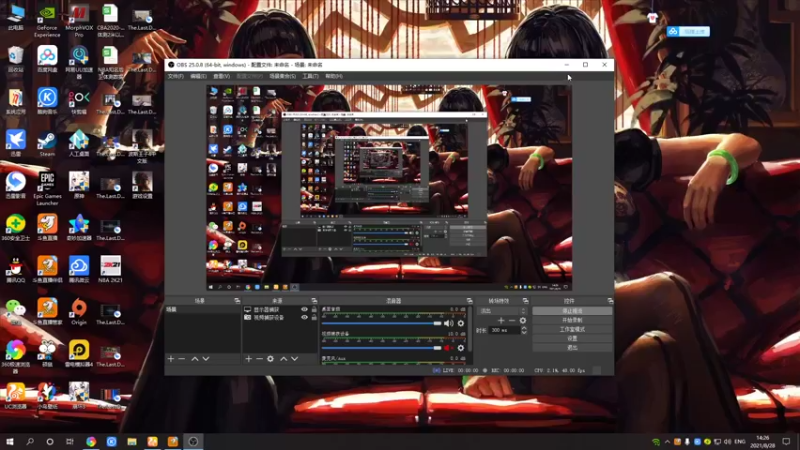The image size is (800, 450).
Task: Open MorphVOX Pro shortcut
Action: tap(79, 21)
